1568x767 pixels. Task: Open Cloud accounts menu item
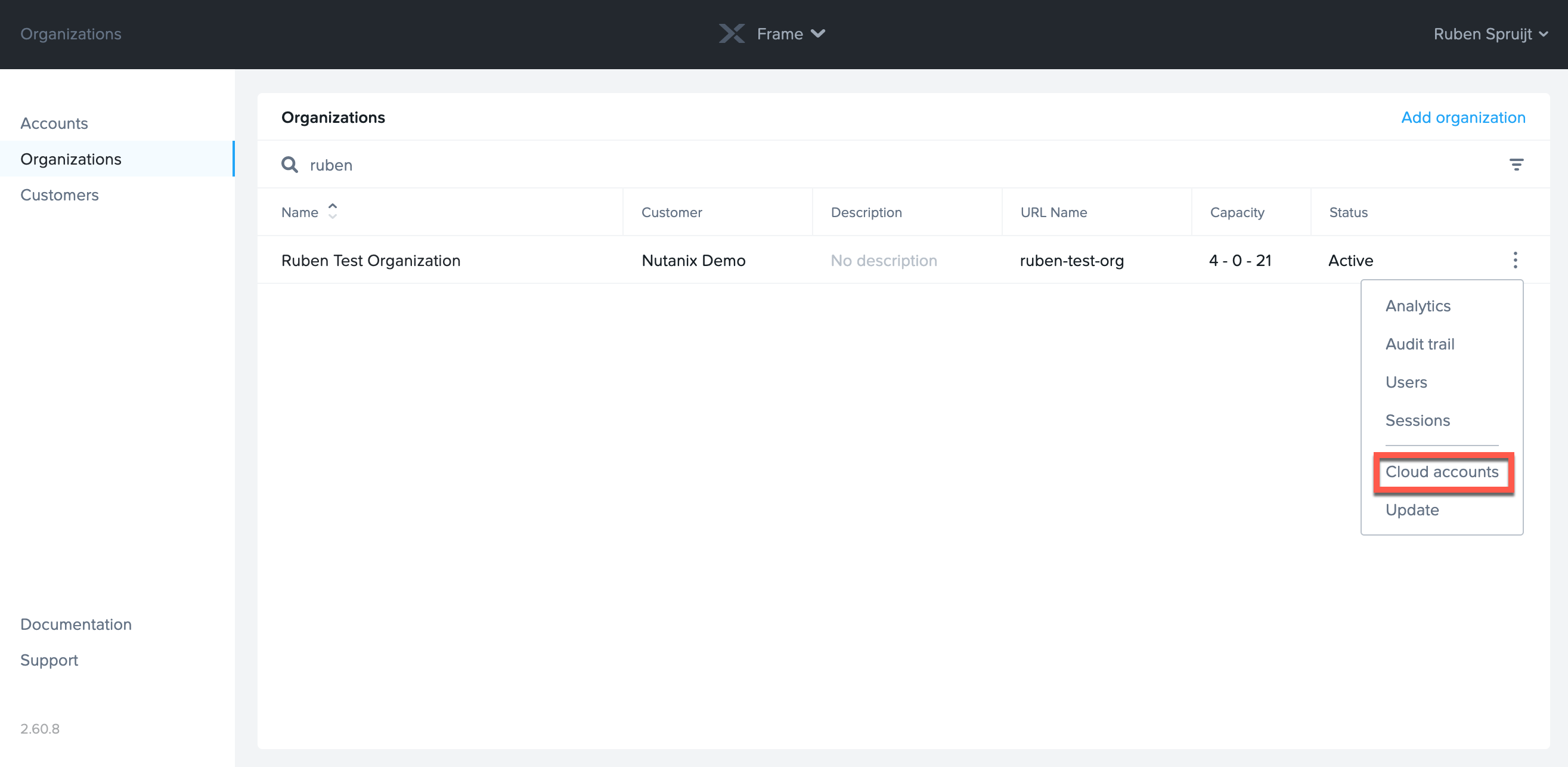coord(1442,472)
